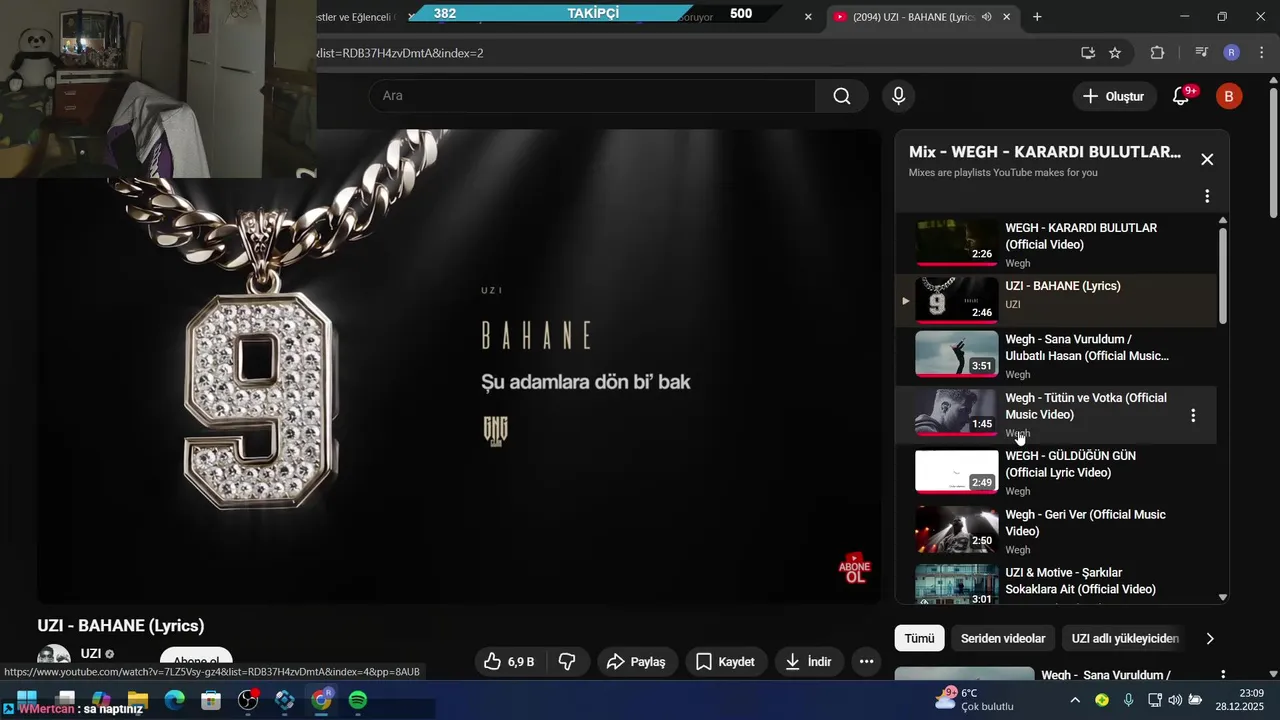Switch to Chrome taskbar icon
This screenshot has width=1280, height=720.
click(321, 700)
